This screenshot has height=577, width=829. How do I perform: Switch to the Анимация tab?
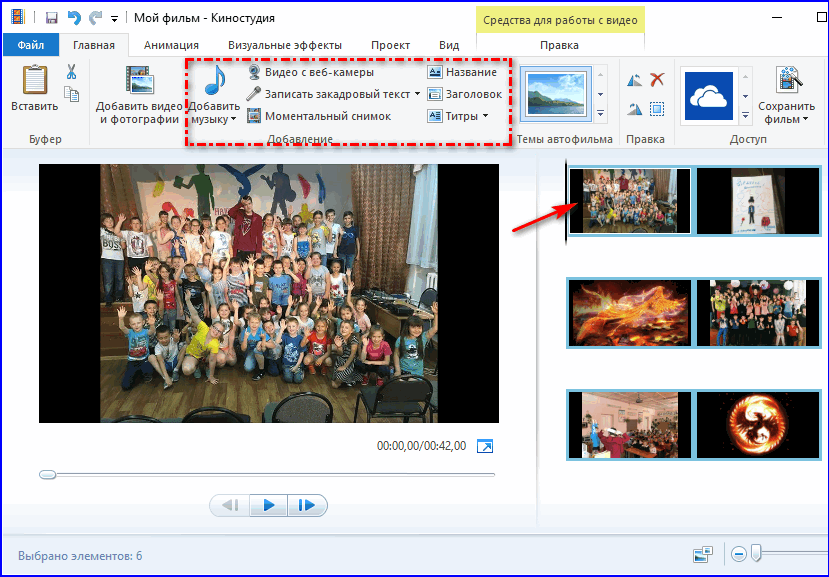pos(171,45)
